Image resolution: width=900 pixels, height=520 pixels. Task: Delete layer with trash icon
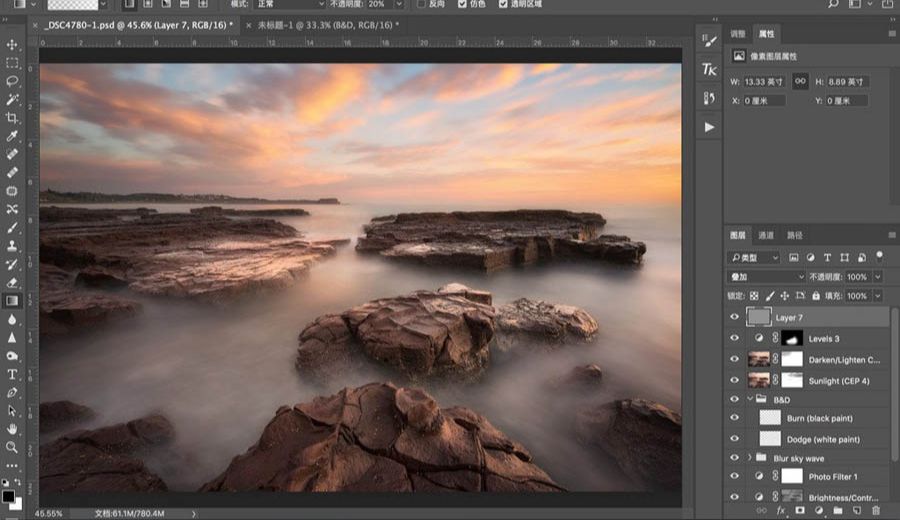tap(875, 510)
